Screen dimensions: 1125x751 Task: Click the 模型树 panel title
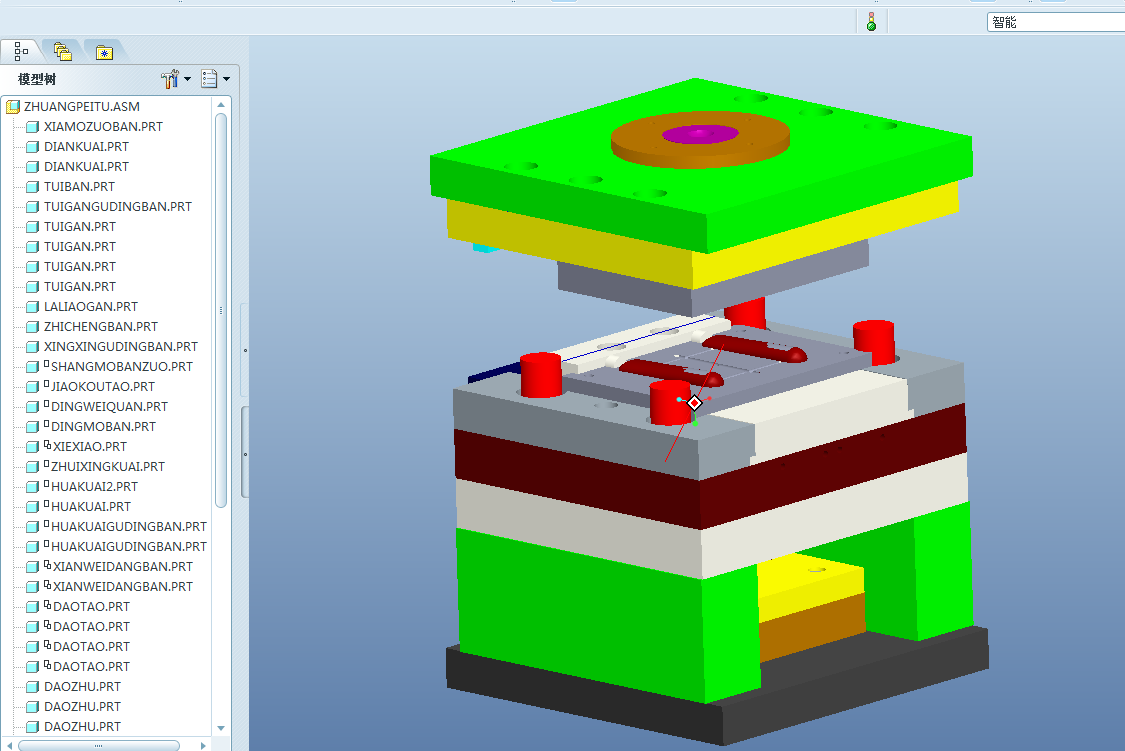[x=37, y=79]
